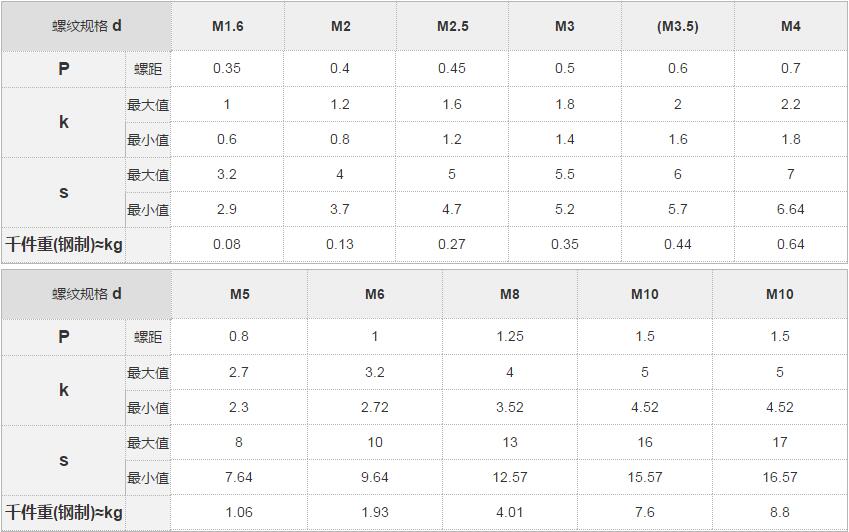Viewport: 849px width, 532px height.
Task: Click the 2.72 minimum k value
Action: [x=375, y=408]
